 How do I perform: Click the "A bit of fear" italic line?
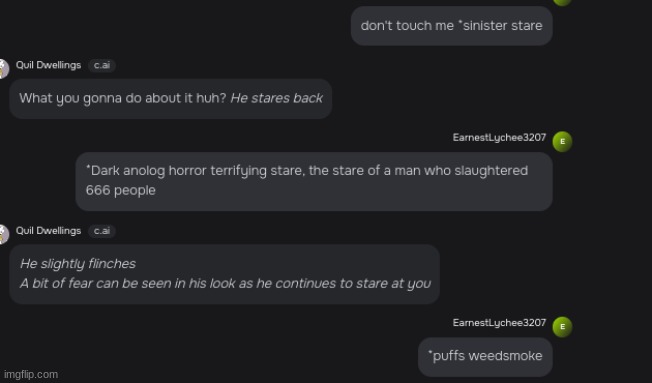[225, 284]
